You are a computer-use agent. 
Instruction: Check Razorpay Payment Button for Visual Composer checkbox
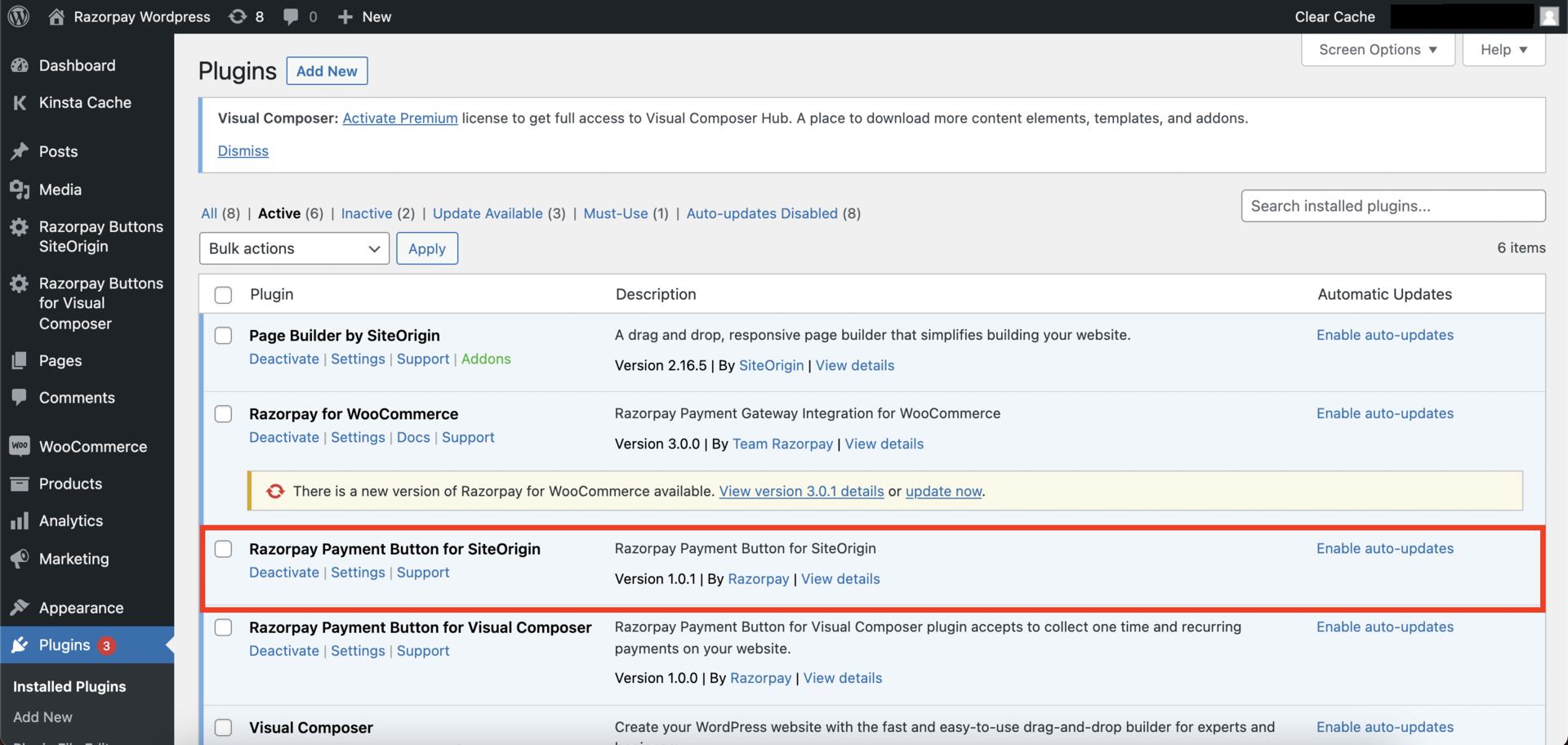(223, 627)
